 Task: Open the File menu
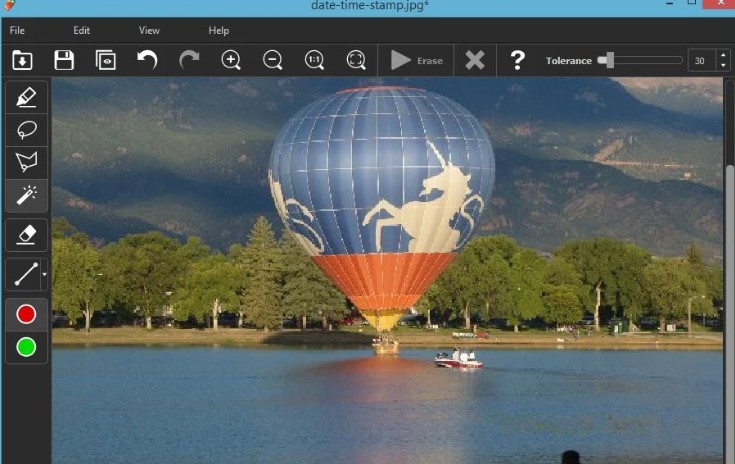pos(17,31)
